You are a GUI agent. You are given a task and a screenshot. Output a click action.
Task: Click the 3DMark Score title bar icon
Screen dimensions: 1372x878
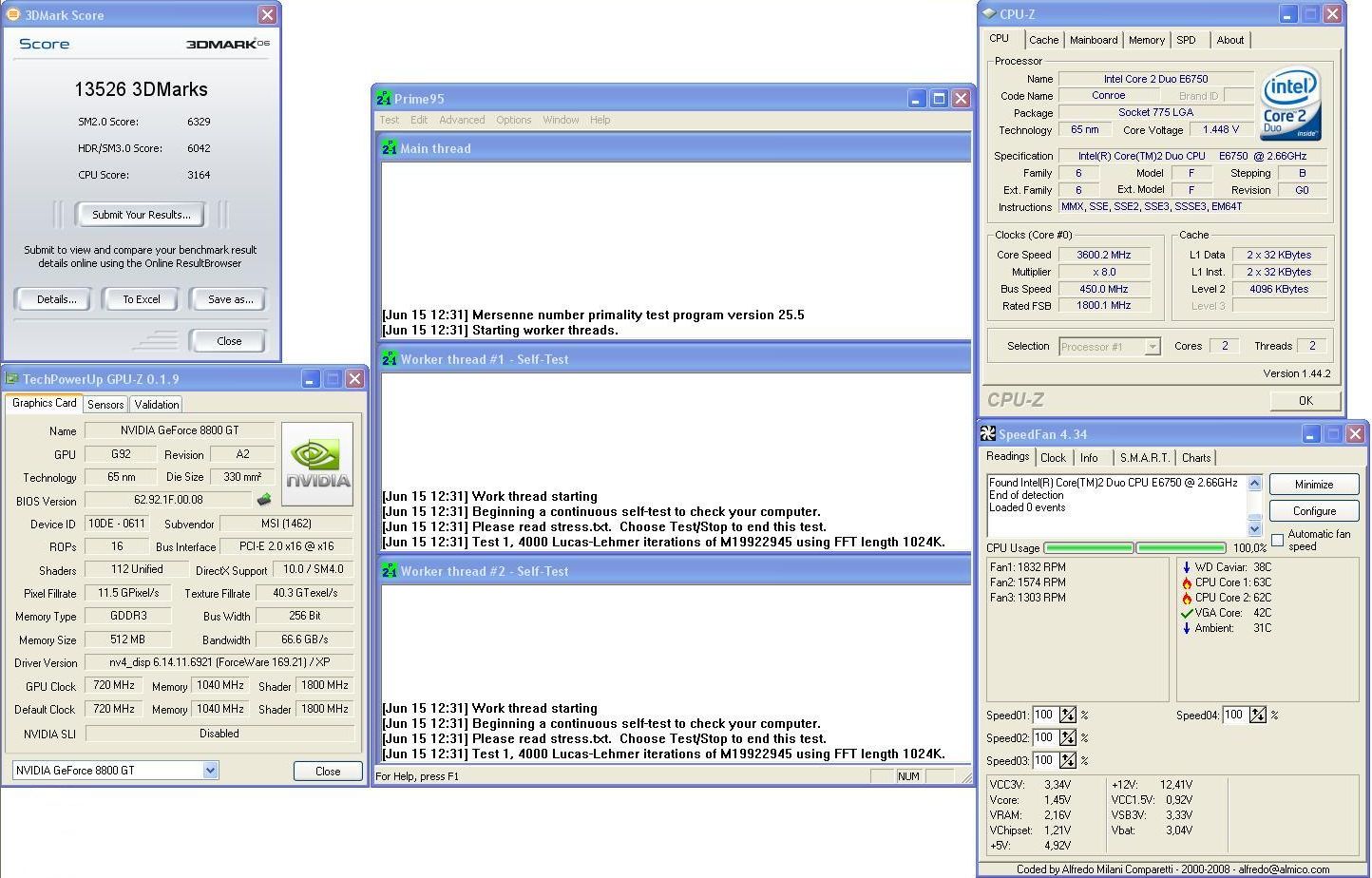coord(12,14)
